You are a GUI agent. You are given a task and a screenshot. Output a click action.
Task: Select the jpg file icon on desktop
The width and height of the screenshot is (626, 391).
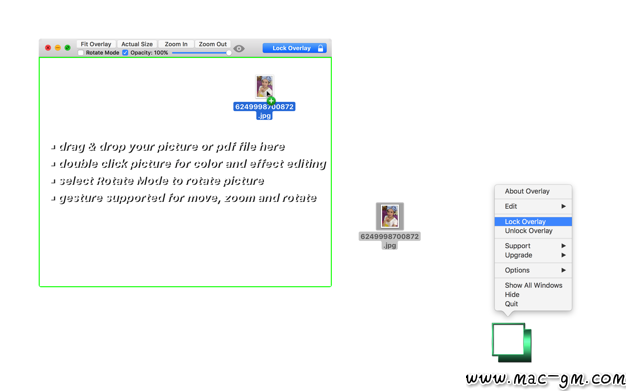390,216
